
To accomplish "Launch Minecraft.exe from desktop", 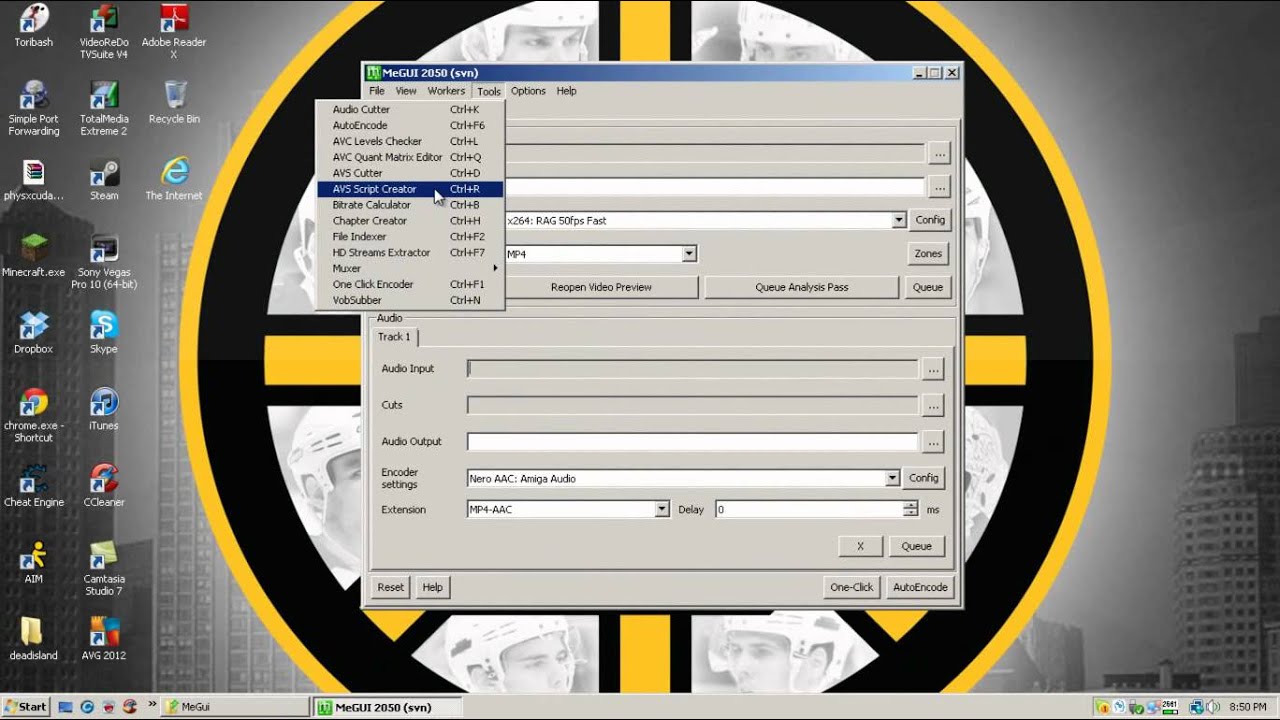I will tap(33, 256).
